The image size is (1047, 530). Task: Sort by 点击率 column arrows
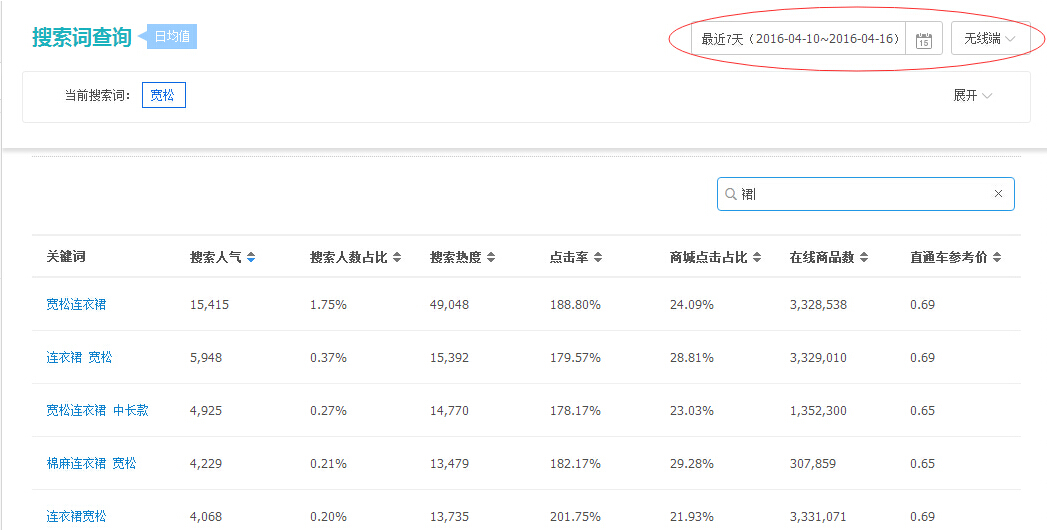click(x=598, y=258)
